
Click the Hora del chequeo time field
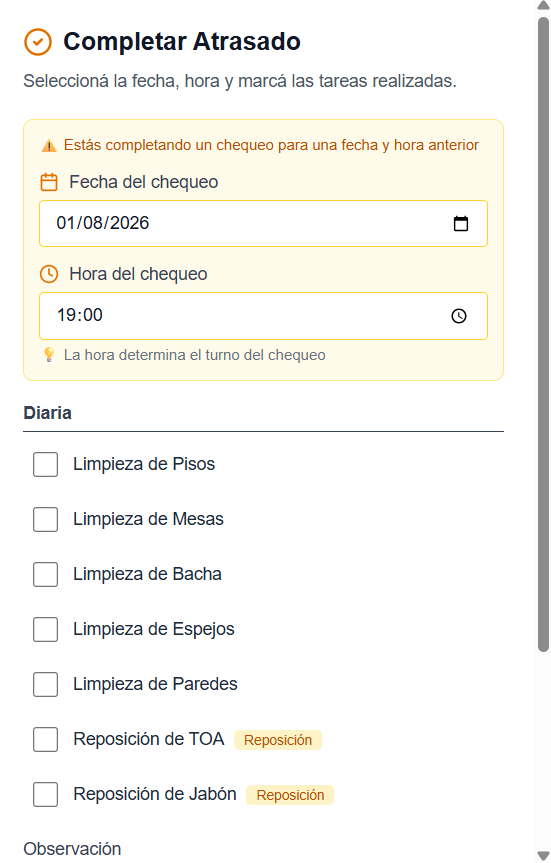point(263,316)
